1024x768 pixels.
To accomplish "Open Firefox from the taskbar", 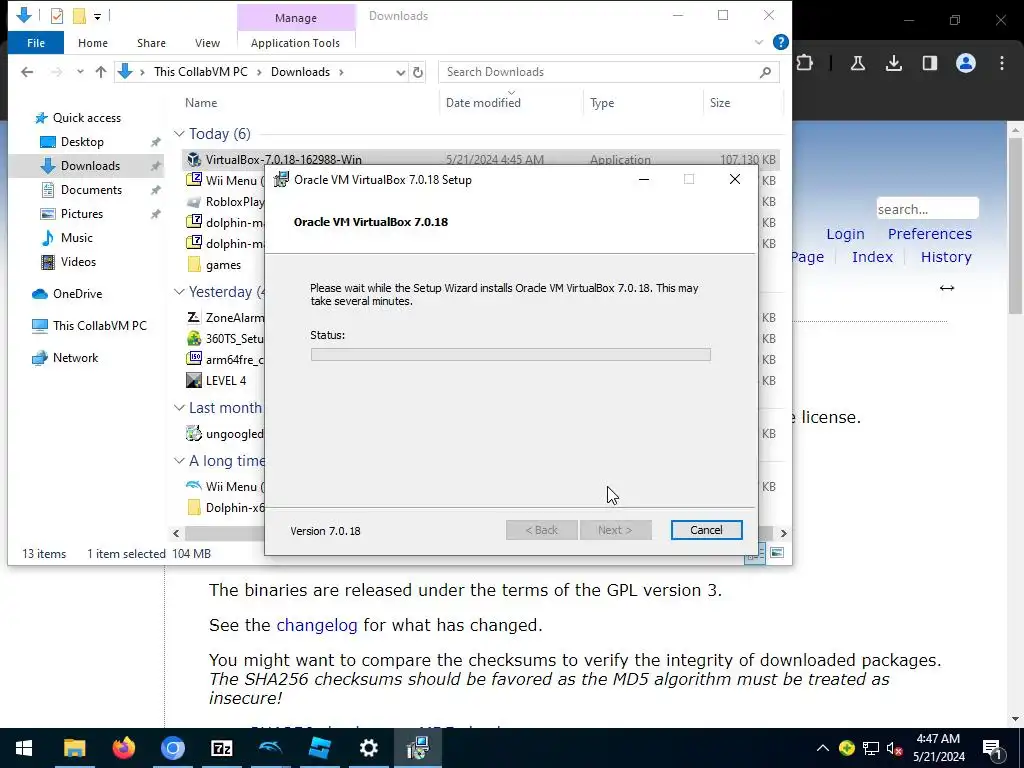I will coord(123,748).
